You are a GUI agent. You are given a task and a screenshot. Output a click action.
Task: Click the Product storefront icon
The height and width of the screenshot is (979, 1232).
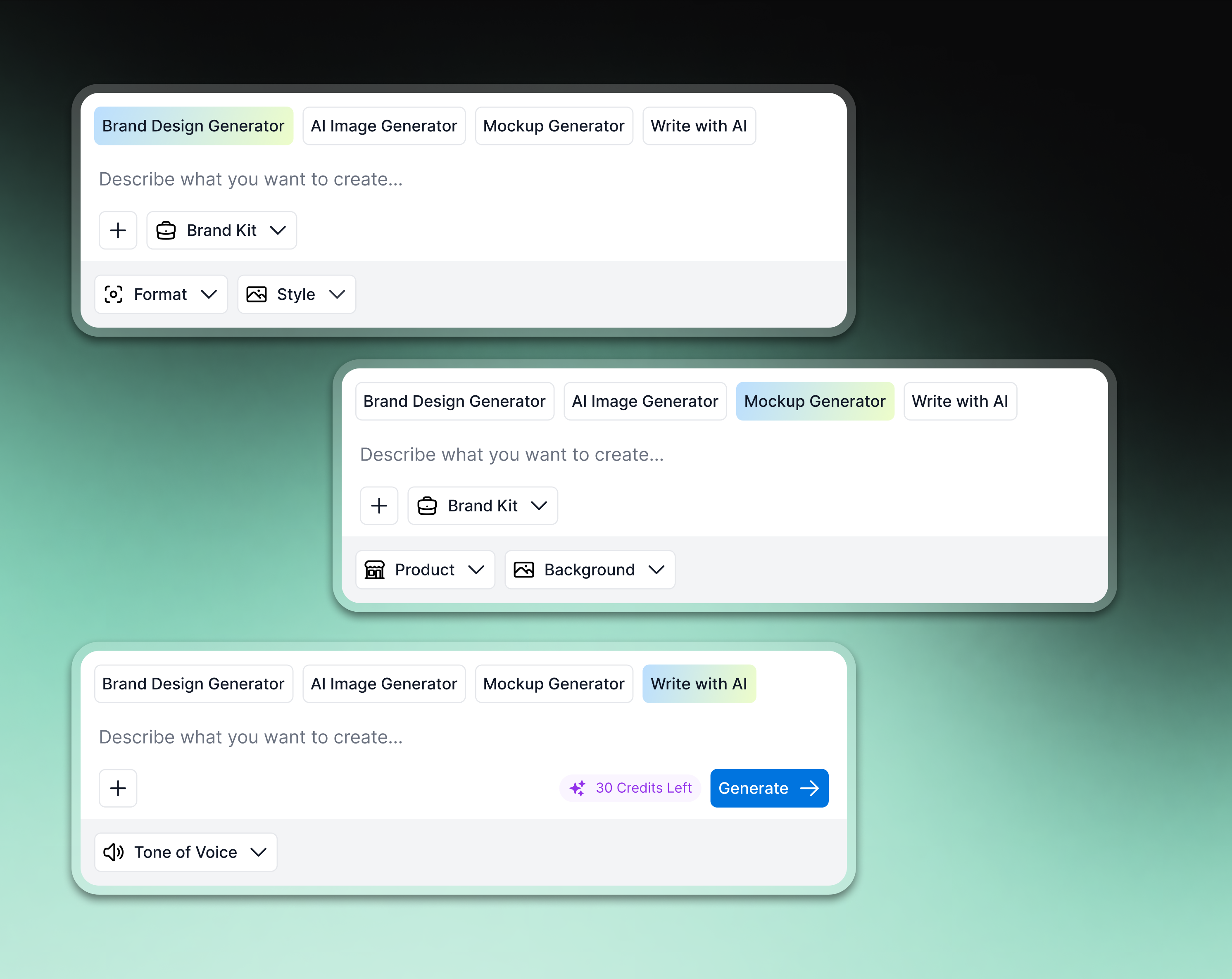374,570
